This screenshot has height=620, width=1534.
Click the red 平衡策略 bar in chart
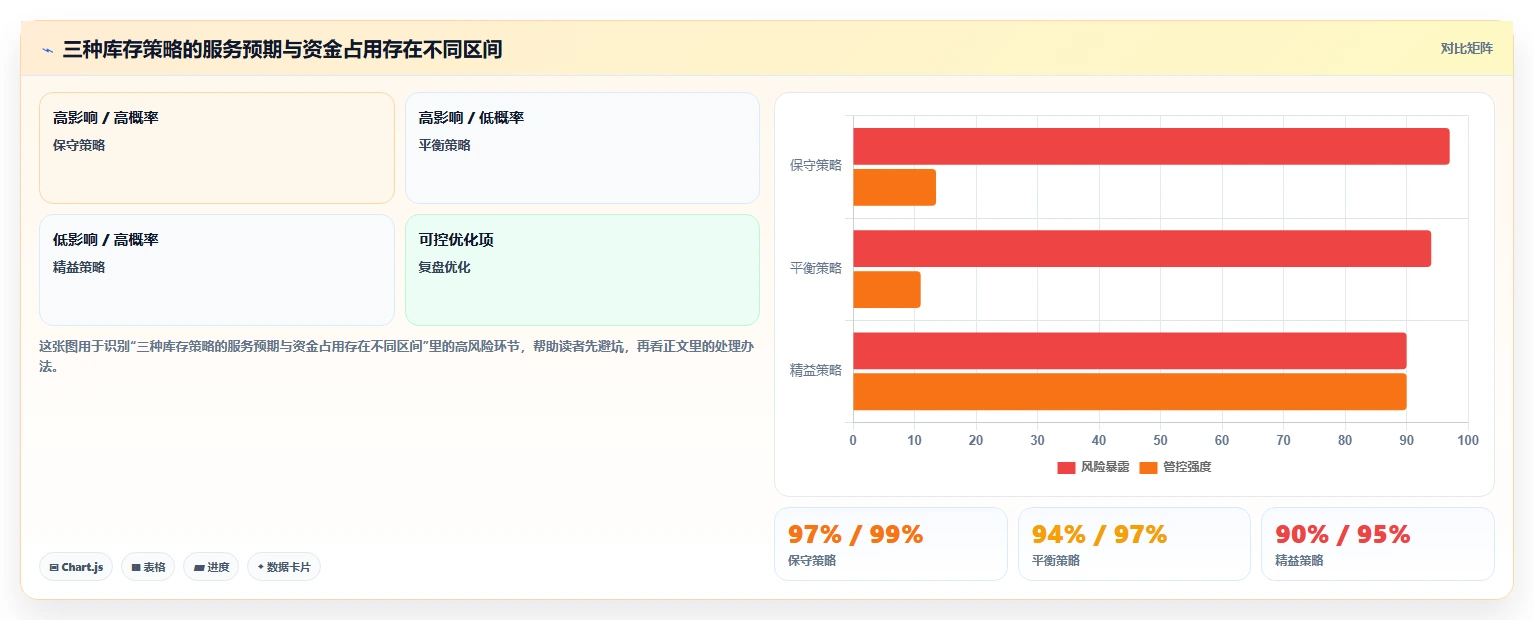tap(1142, 249)
